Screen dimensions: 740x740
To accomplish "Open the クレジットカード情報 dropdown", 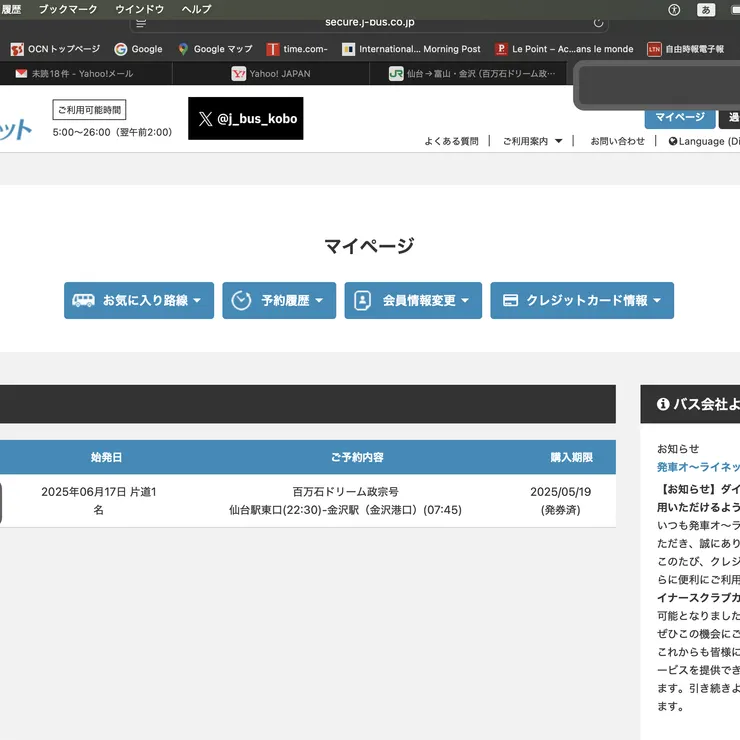I will pos(582,300).
